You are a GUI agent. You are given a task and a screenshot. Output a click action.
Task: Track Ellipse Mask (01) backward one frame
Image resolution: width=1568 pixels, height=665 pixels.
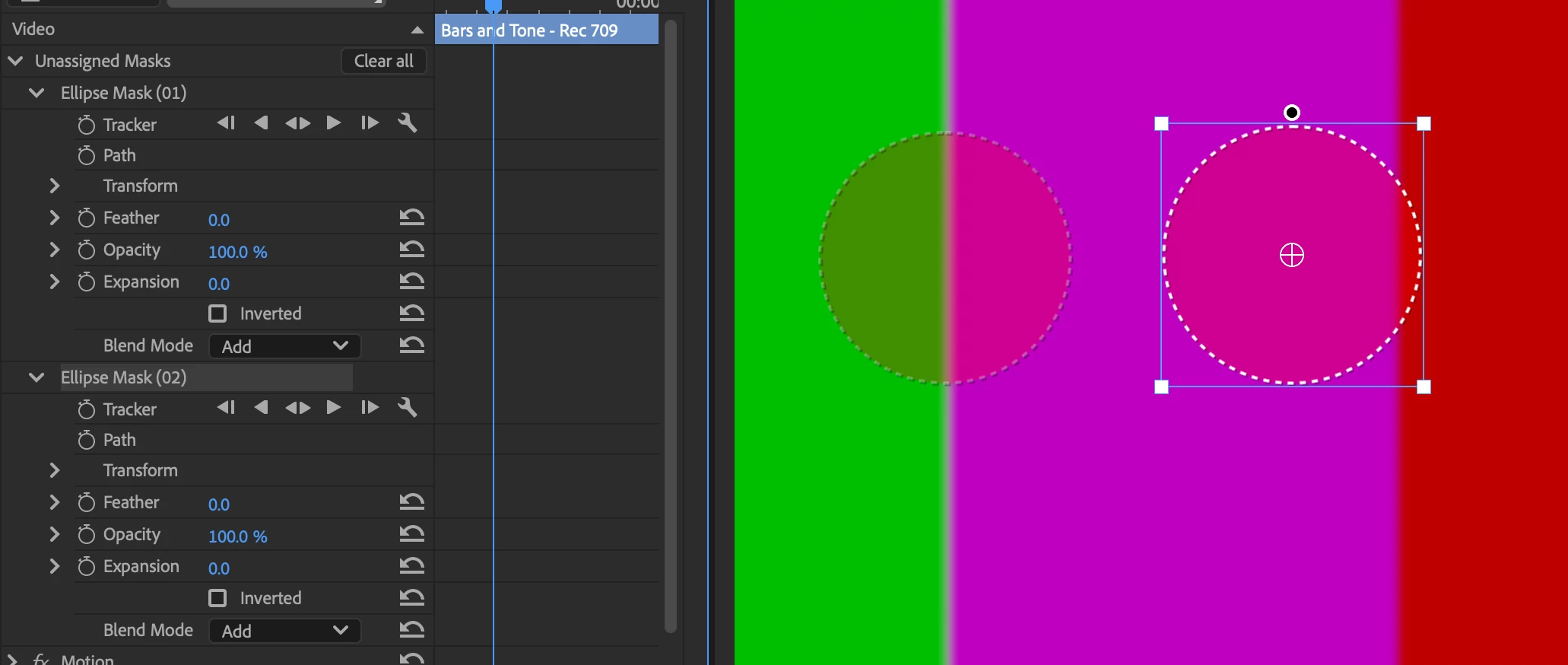point(226,123)
